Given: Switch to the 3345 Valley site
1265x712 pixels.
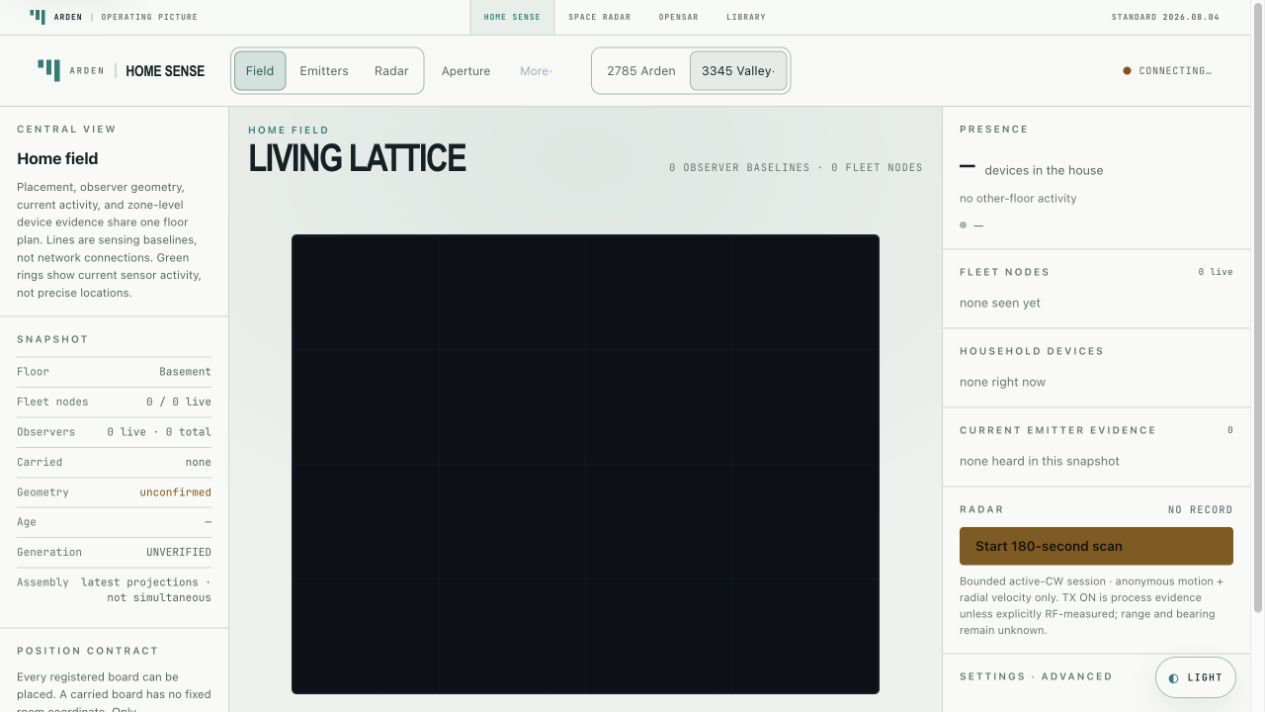Looking at the screenshot, I should (x=738, y=71).
